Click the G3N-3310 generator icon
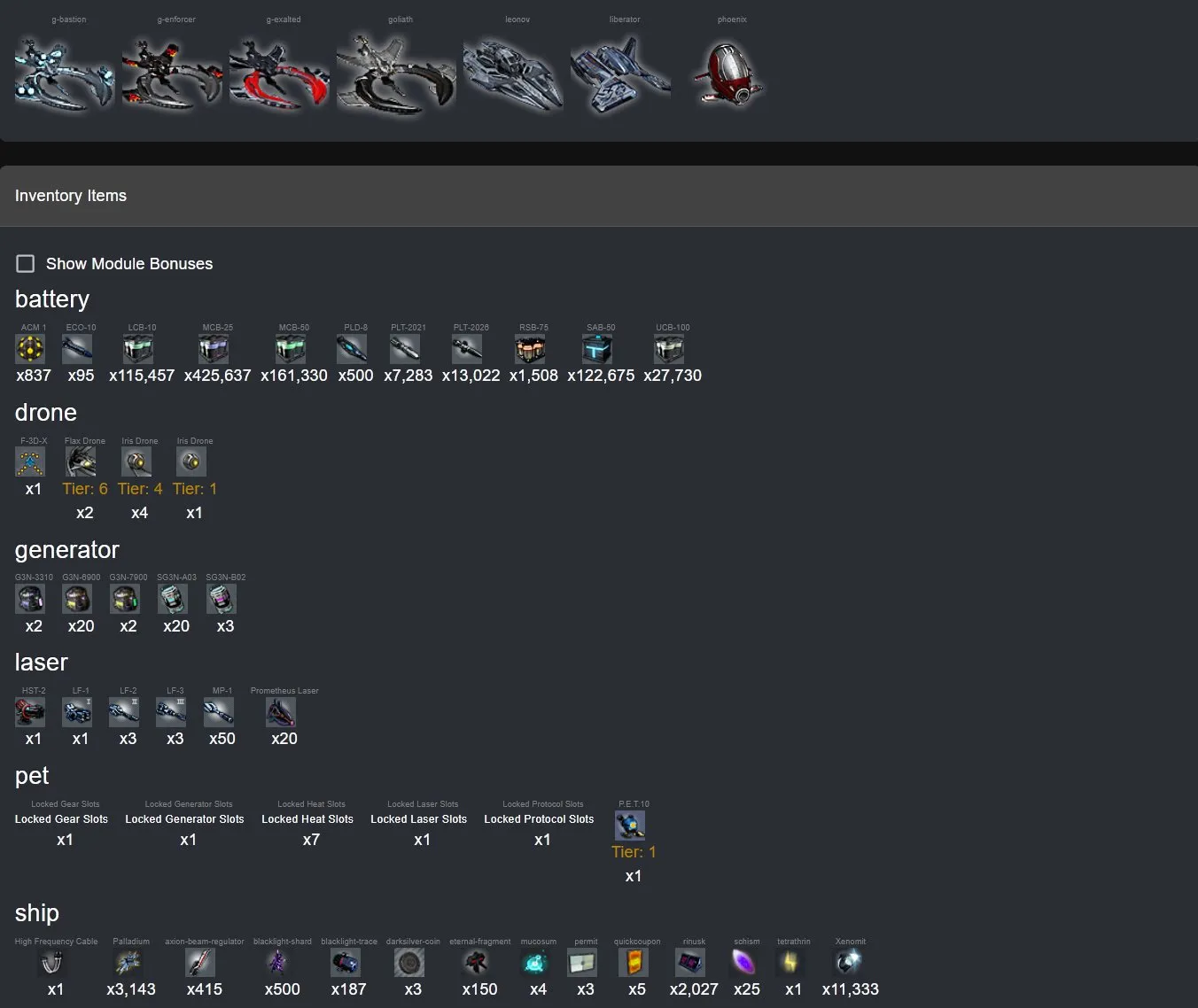Screen dimensions: 1198x1008 click(x=31, y=600)
